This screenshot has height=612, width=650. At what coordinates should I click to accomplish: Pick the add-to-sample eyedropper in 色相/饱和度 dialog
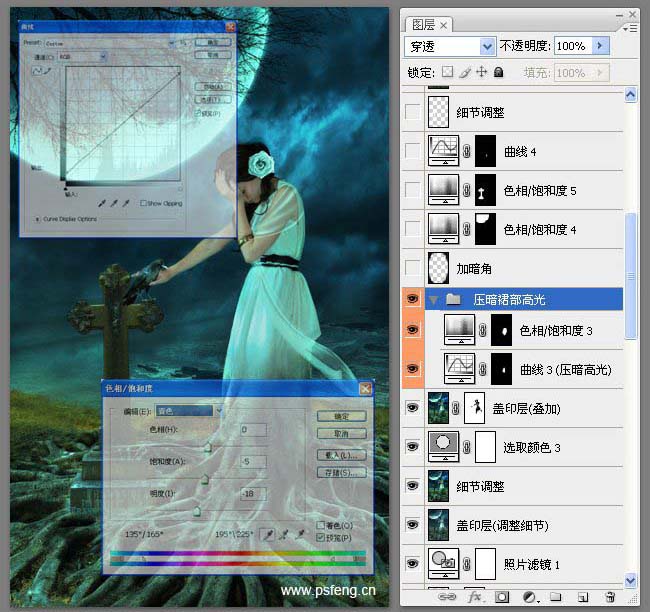[284, 535]
